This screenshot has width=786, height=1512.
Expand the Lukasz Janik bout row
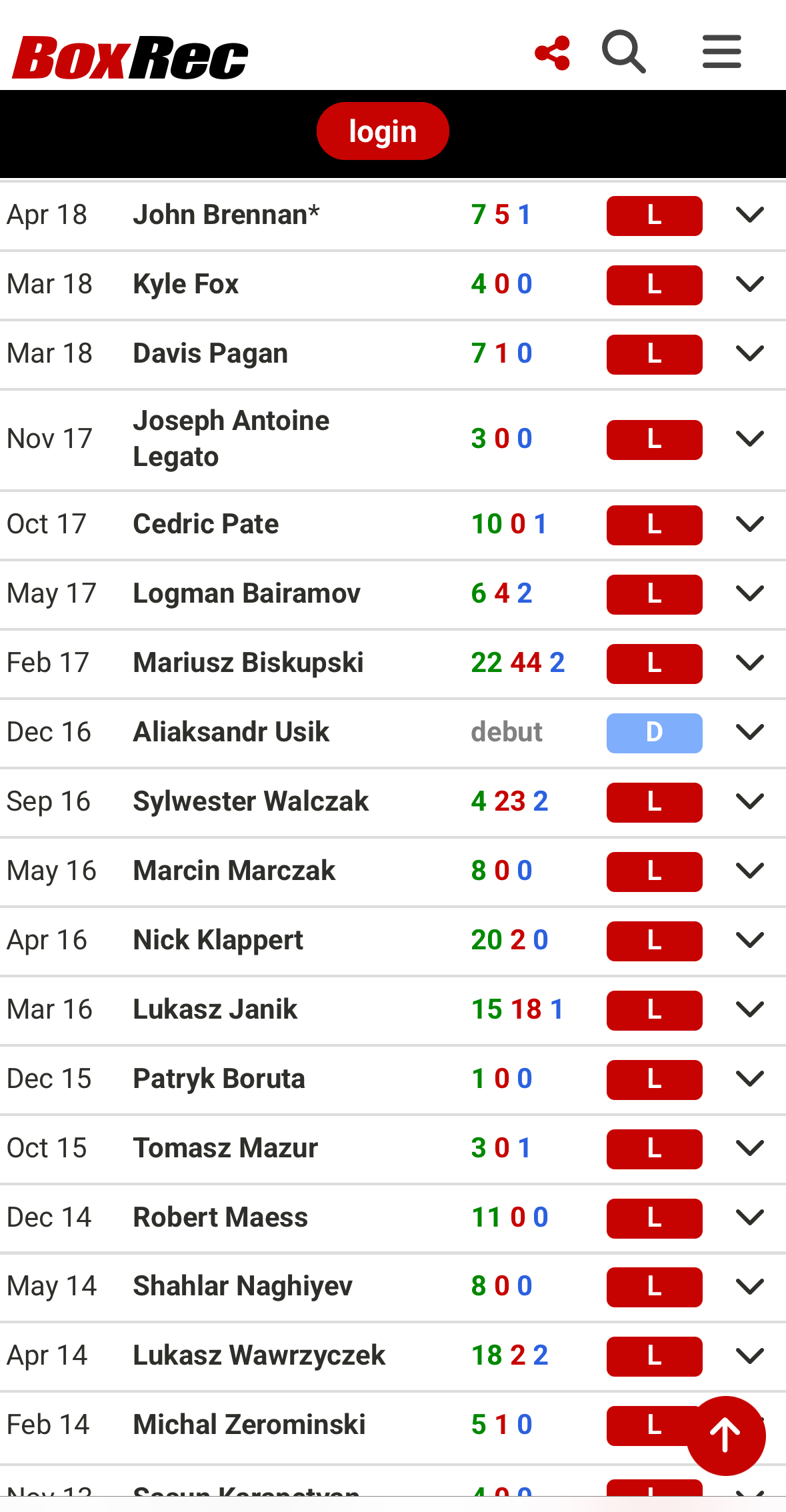coord(749,1010)
